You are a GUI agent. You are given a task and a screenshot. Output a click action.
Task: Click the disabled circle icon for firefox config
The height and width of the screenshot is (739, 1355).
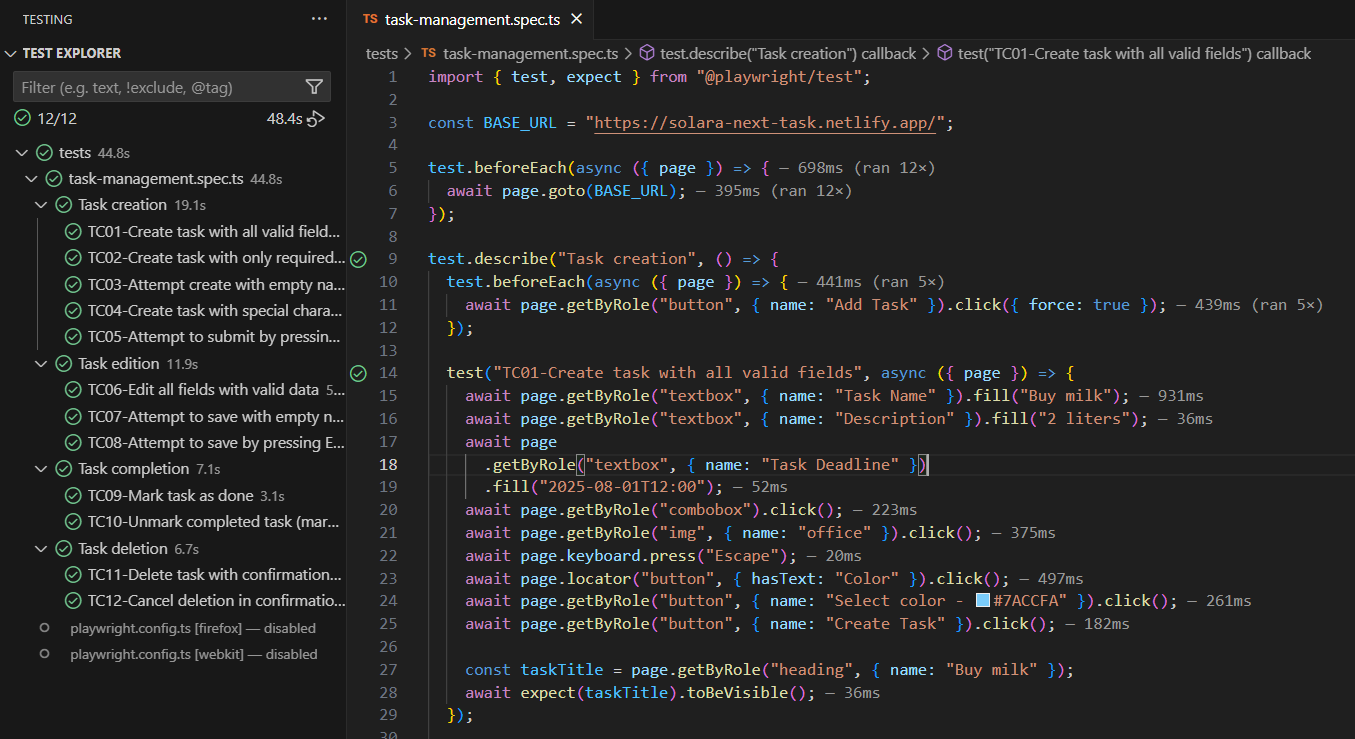pyautogui.click(x=44, y=628)
